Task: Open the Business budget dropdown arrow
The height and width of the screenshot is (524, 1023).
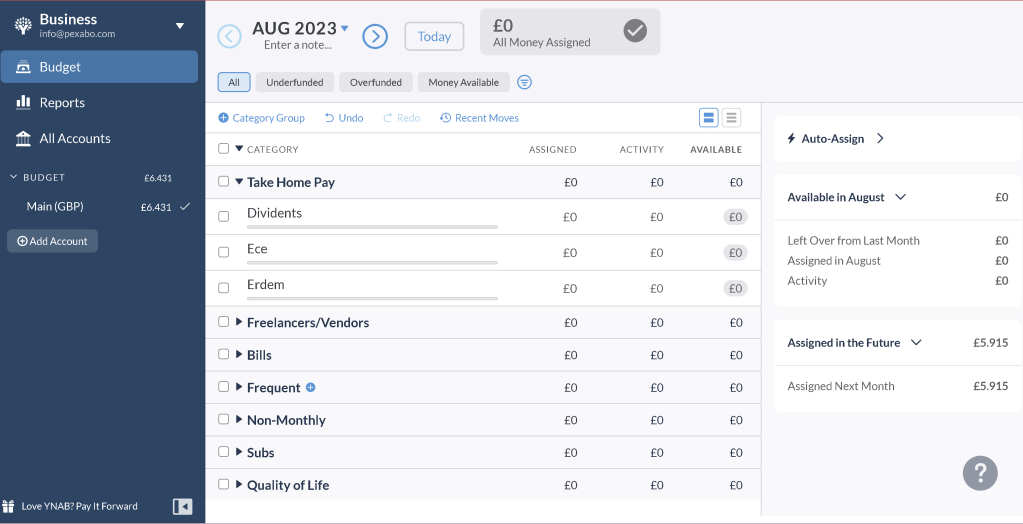Action: tap(180, 26)
